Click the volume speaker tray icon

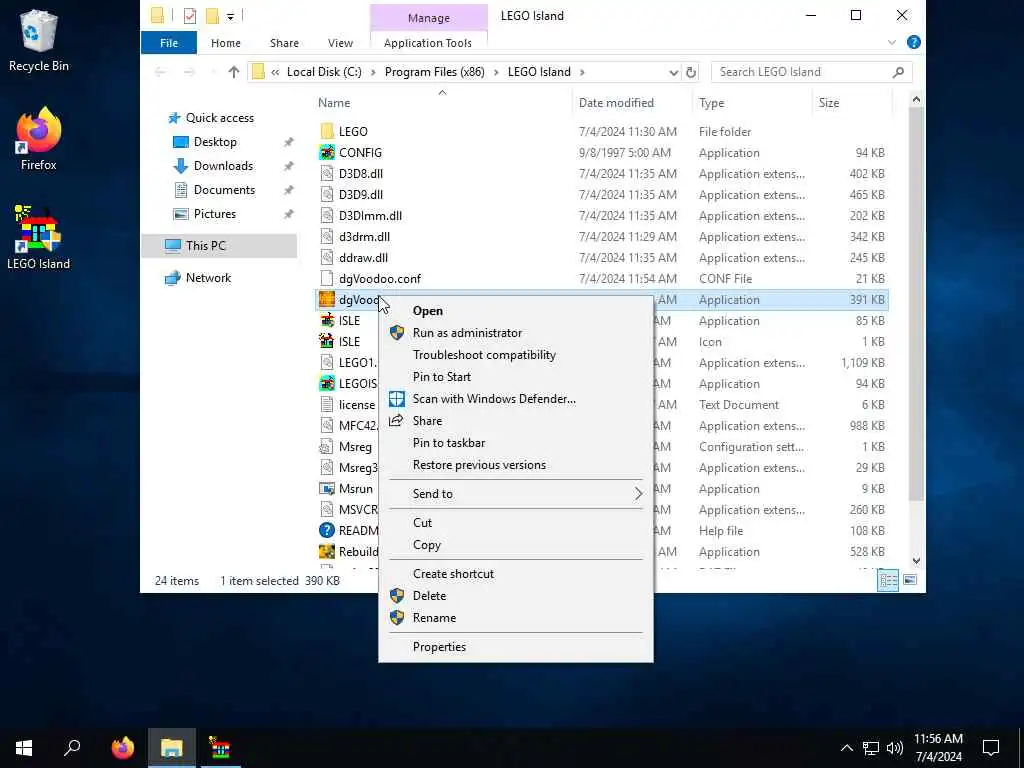tap(895, 748)
